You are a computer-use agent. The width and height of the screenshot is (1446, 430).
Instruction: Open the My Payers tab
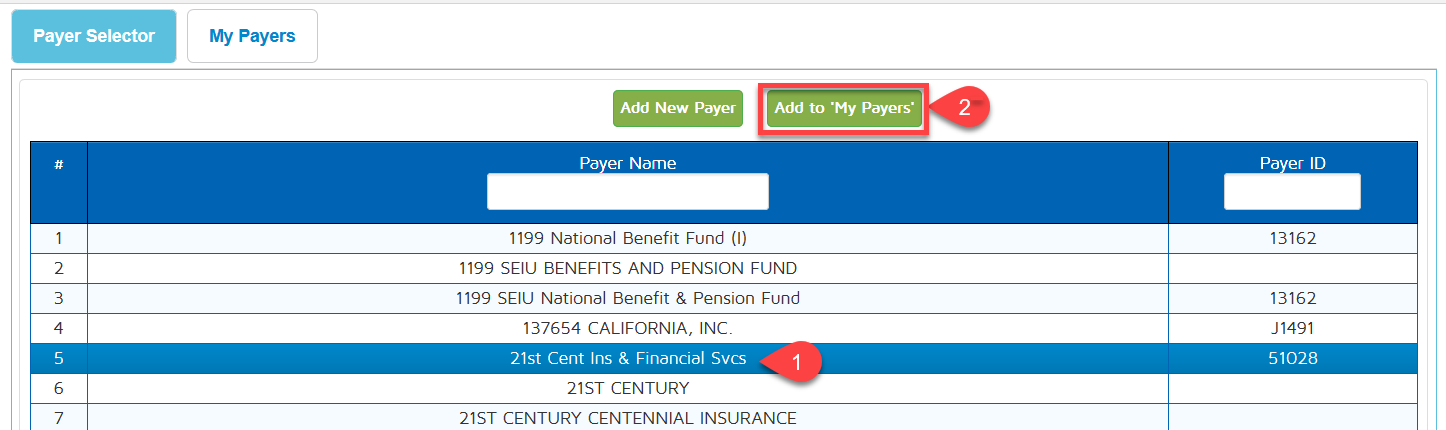tap(252, 36)
